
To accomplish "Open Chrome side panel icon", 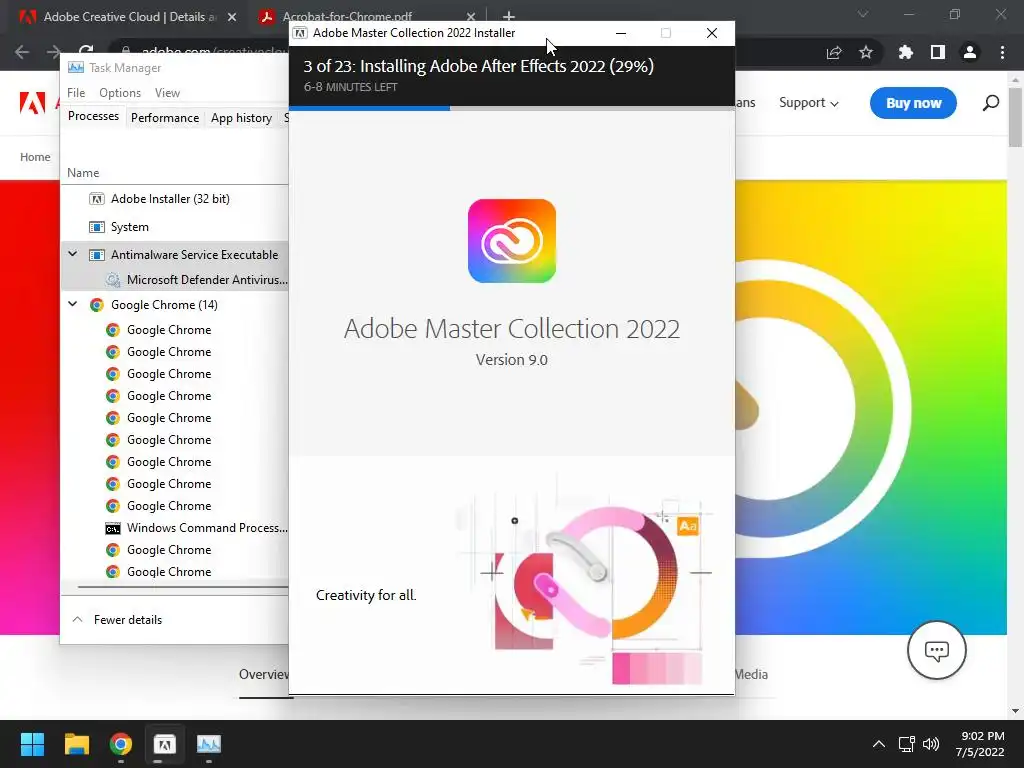I will (938, 52).
